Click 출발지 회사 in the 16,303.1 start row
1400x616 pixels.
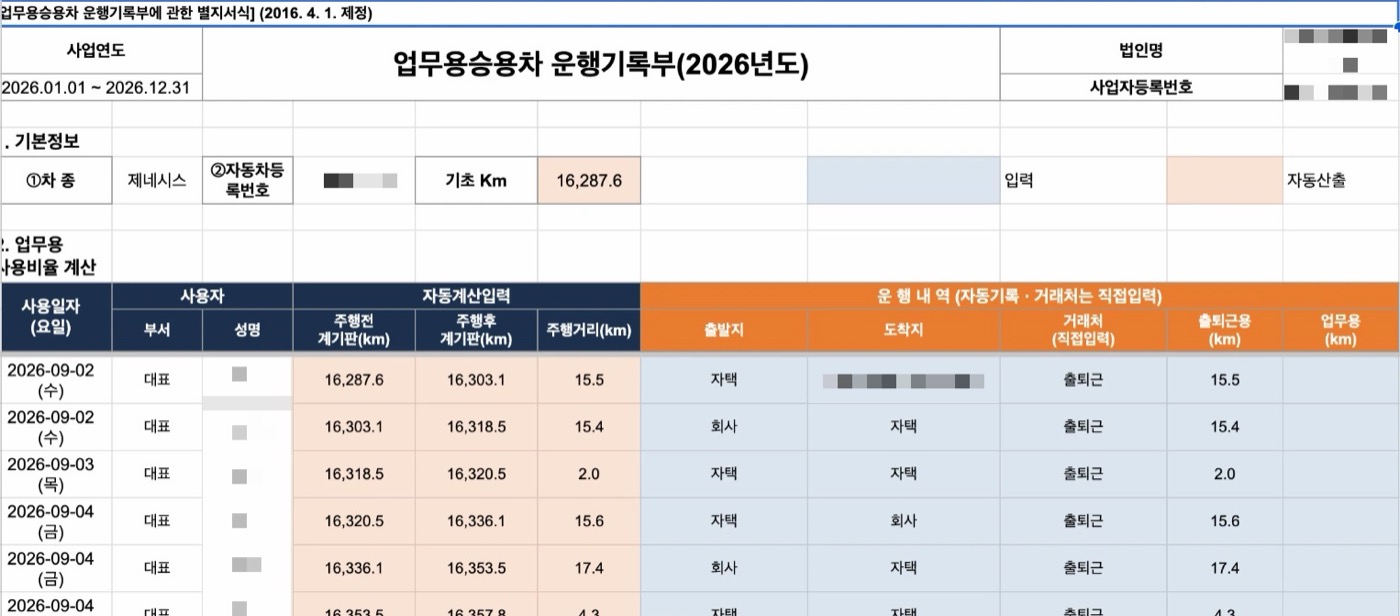[x=724, y=427]
